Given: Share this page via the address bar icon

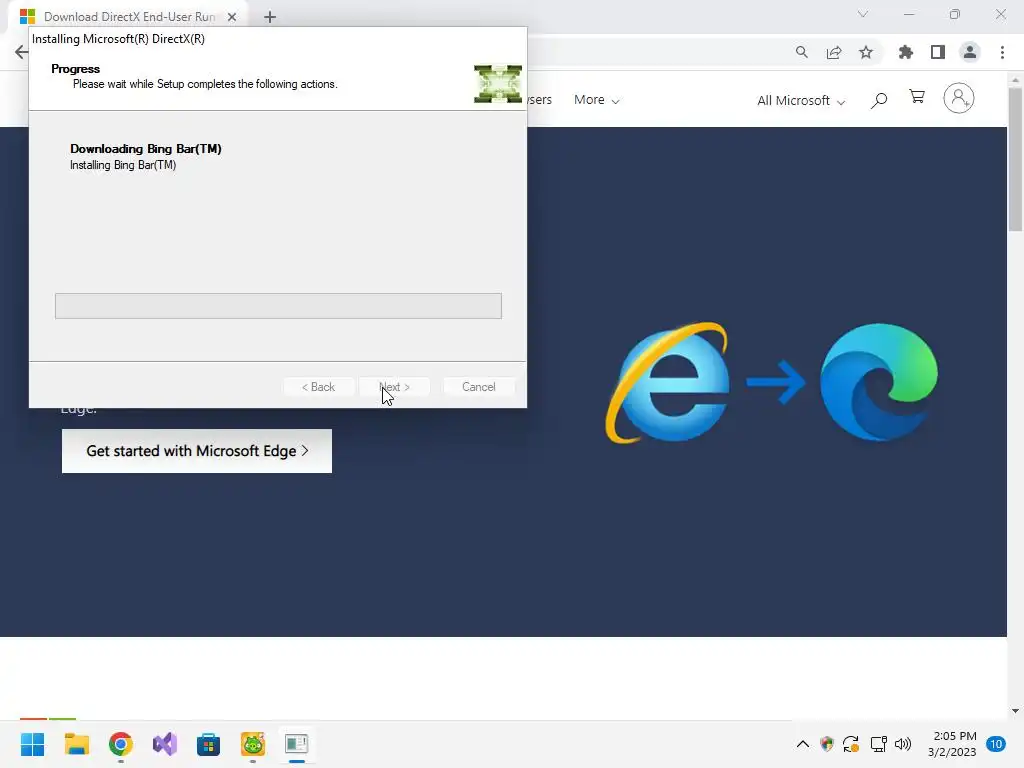Looking at the screenshot, I should coord(834,52).
